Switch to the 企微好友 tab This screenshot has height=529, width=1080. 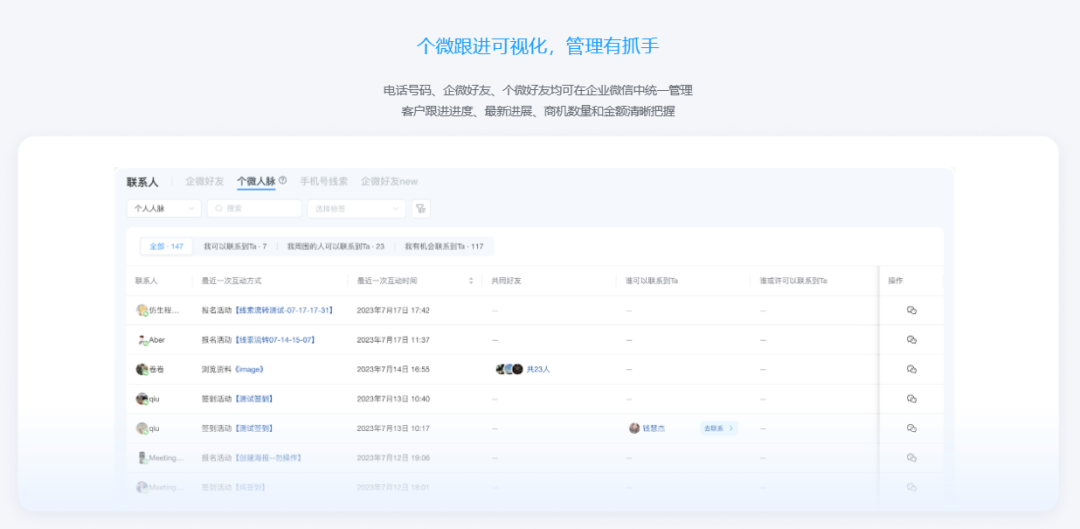pyautogui.click(x=204, y=181)
